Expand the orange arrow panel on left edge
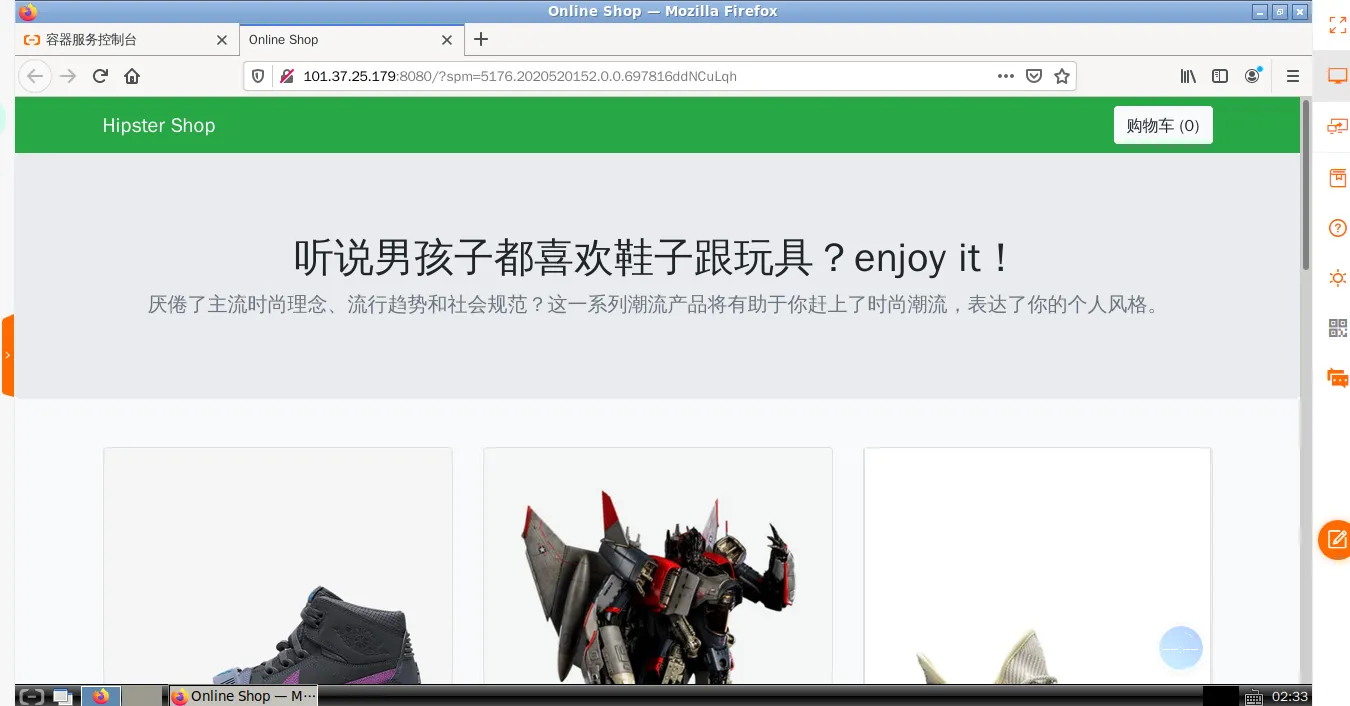1350x706 pixels. point(7,354)
